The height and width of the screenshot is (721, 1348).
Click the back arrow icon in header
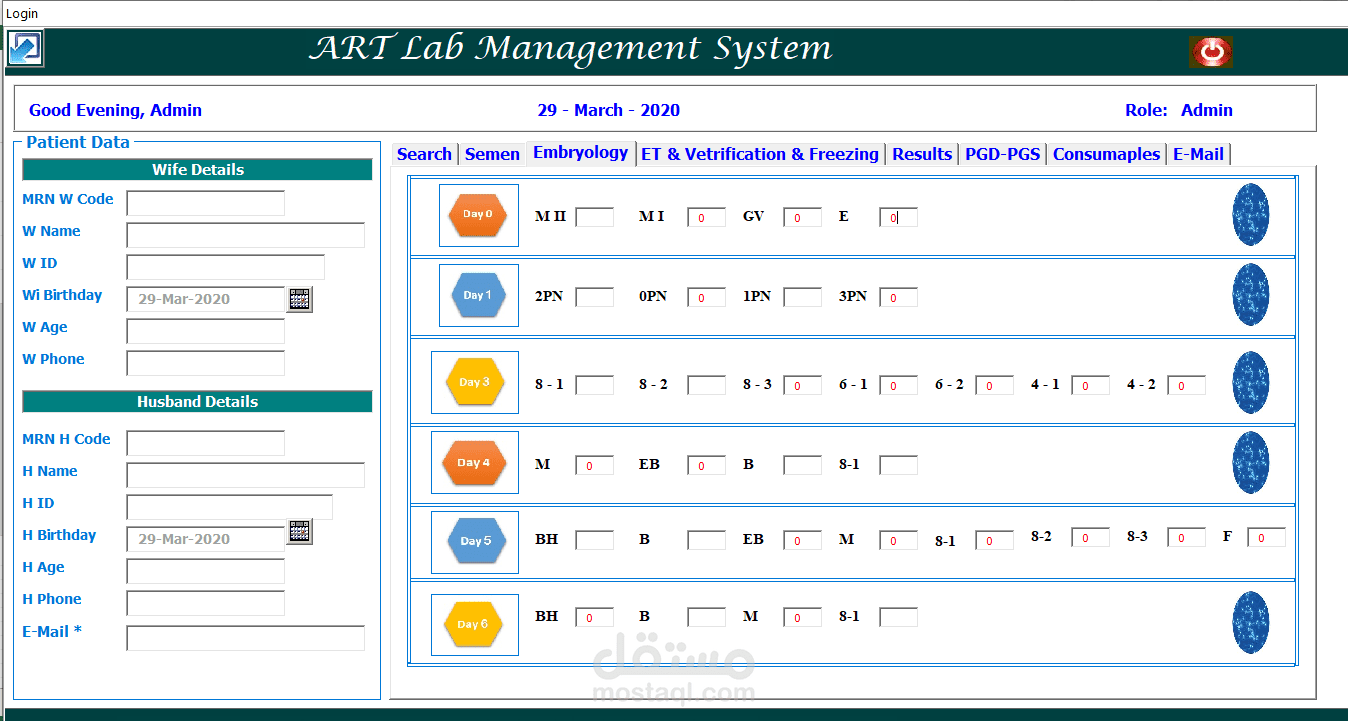coord(25,48)
